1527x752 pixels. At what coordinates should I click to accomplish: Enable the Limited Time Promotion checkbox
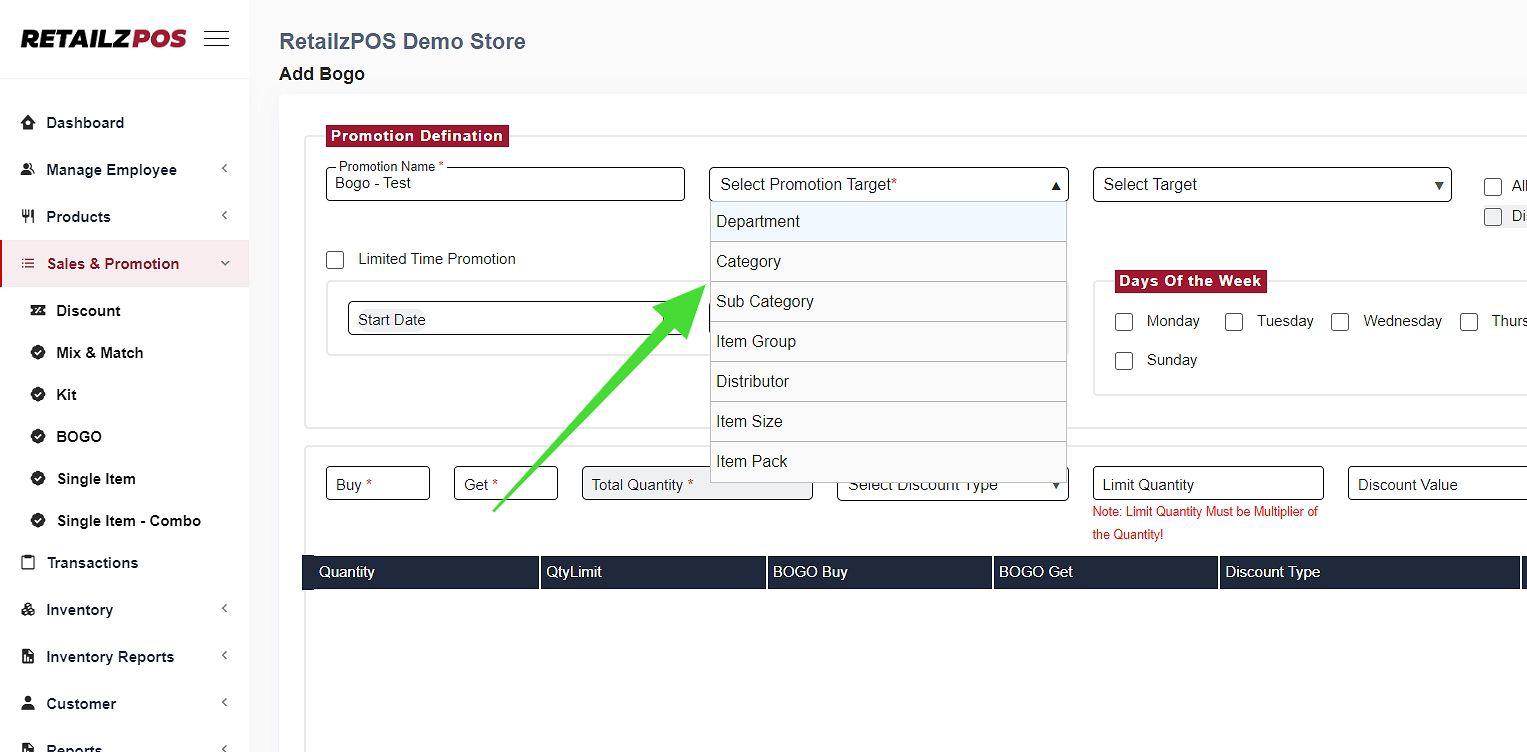[x=335, y=260]
